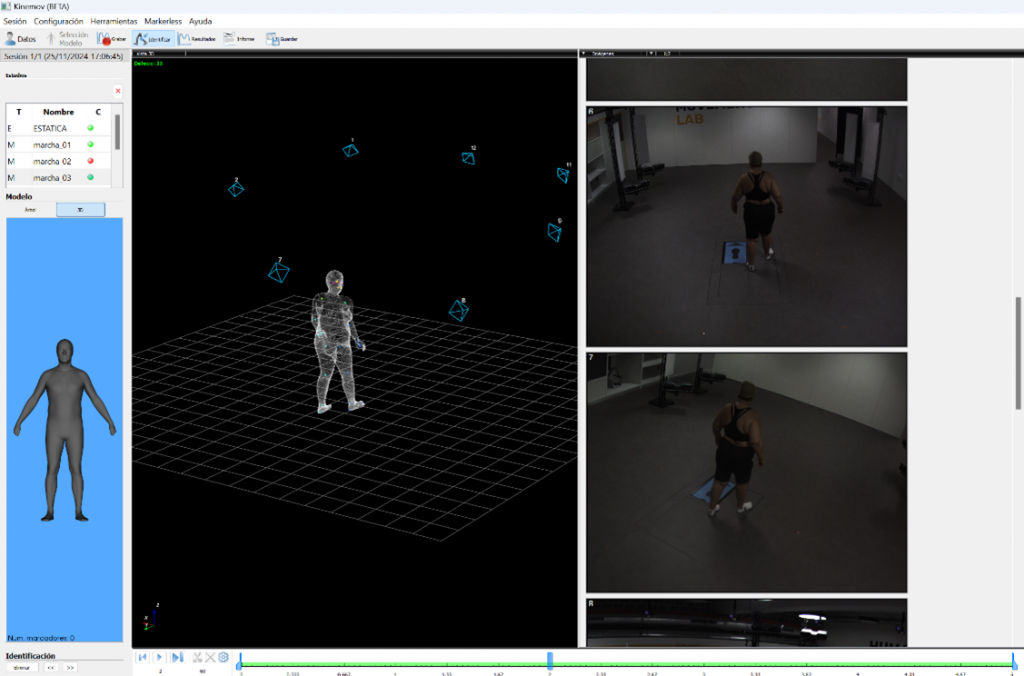Open the Datos toolbar button

click(x=20, y=39)
